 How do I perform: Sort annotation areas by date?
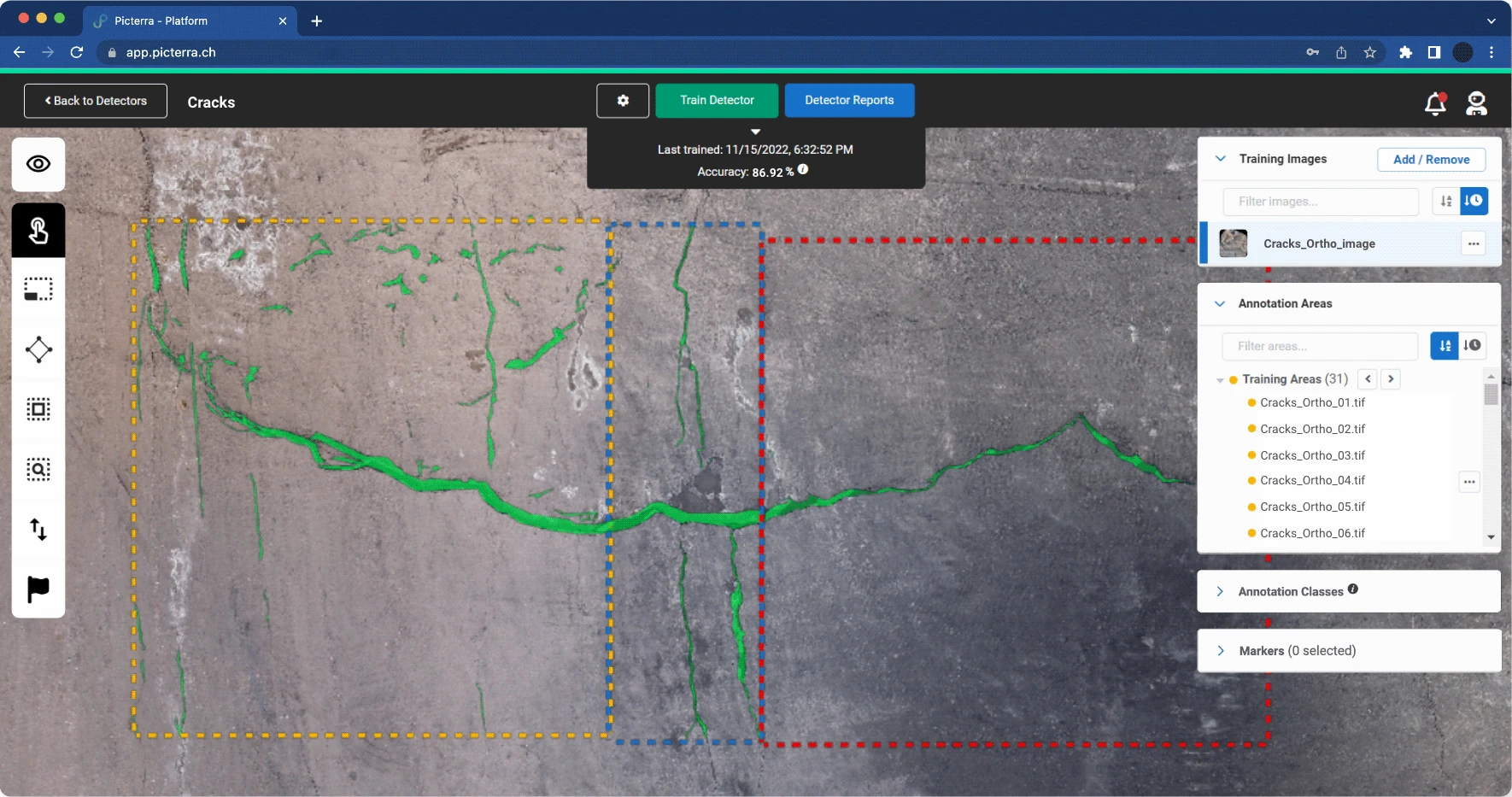pos(1472,346)
